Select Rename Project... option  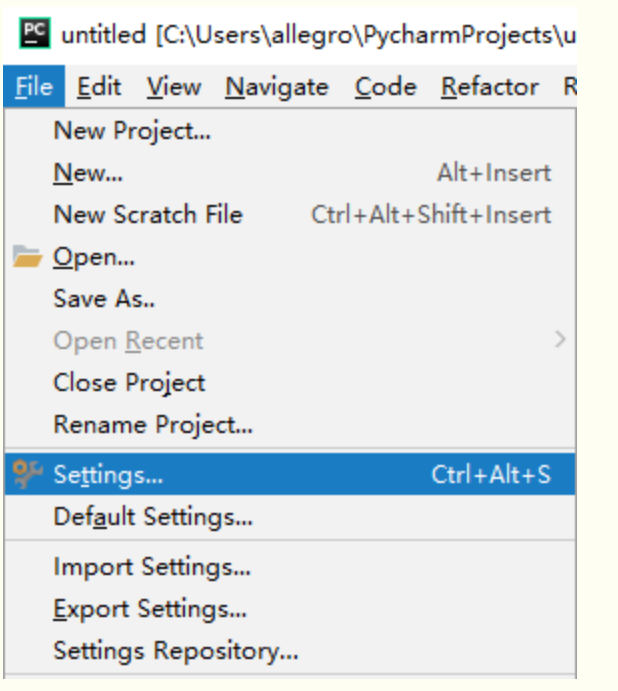click(x=152, y=425)
